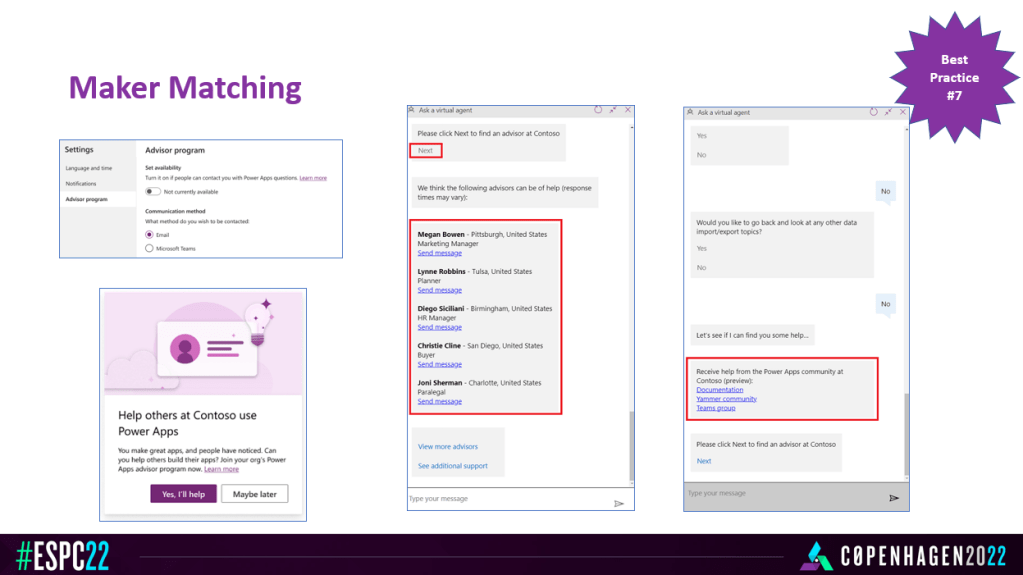The width and height of the screenshot is (1023, 575).
Task: Click the Best Practice #7 starburst badge
Action: click(x=953, y=77)
